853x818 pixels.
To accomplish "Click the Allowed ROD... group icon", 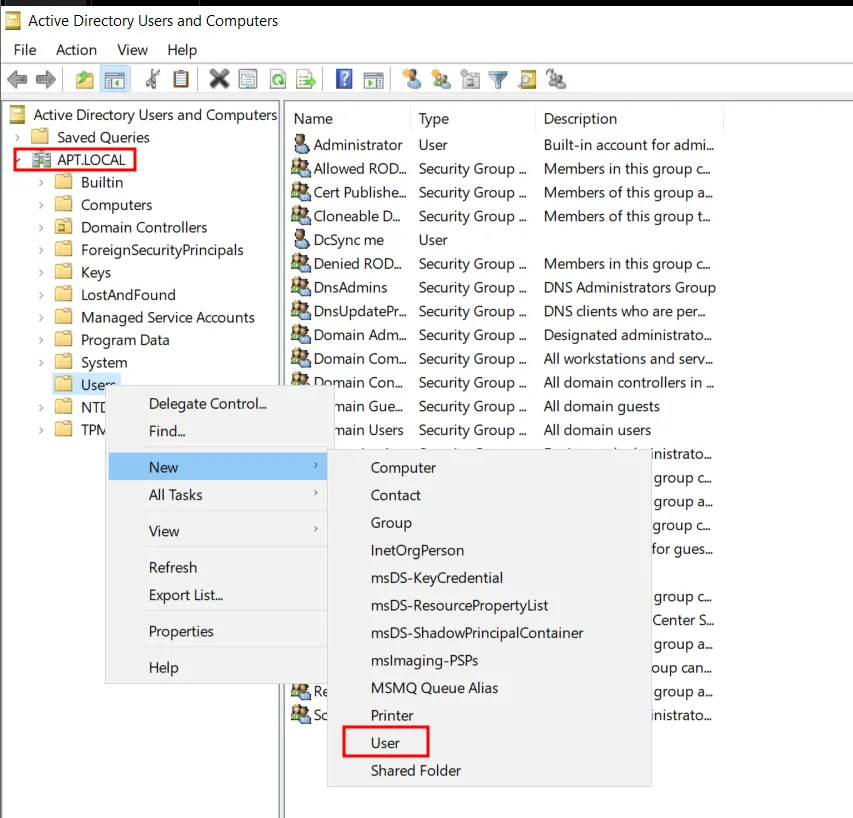I will click(x=301, y=168).
